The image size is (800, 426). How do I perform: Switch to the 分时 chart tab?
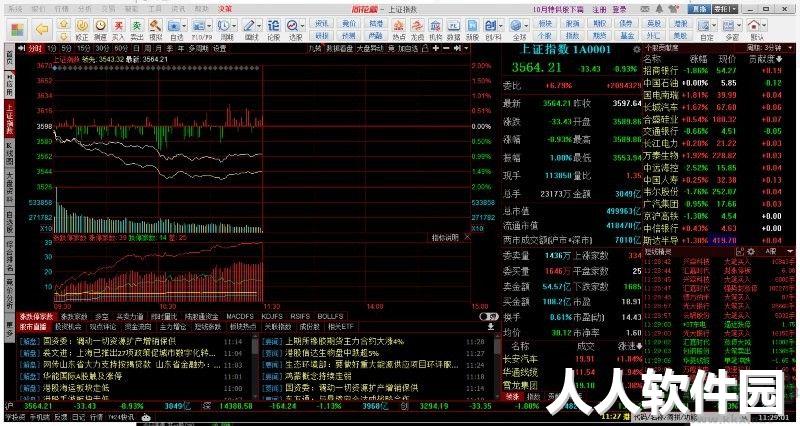tap(34, 48)
